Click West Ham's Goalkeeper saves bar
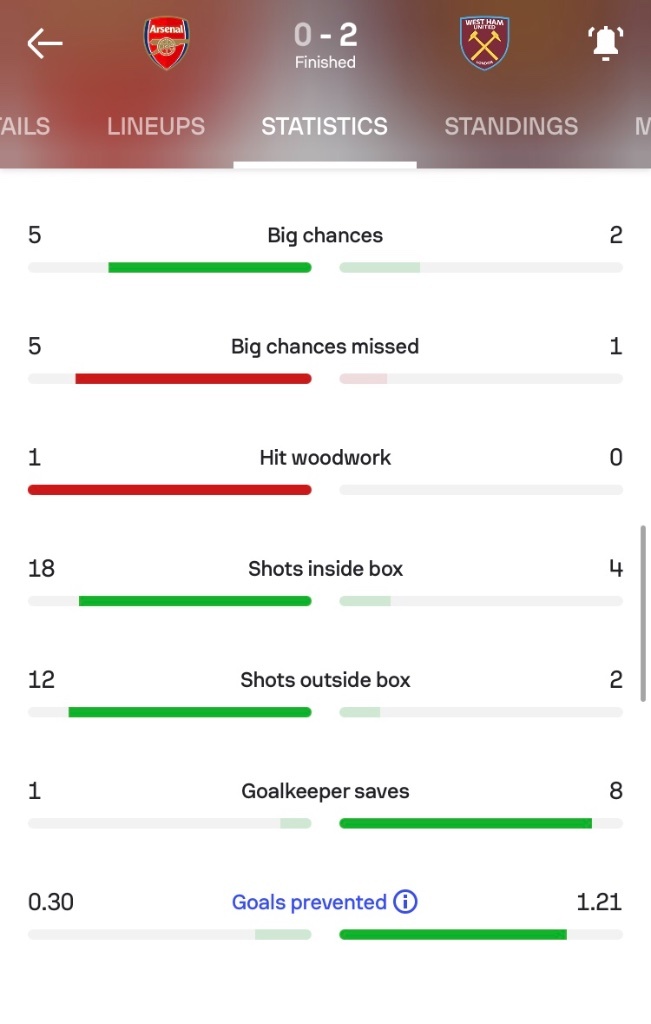Viewport: 651px width, 1024px height. pyautogui.click(x=466, y=823)
